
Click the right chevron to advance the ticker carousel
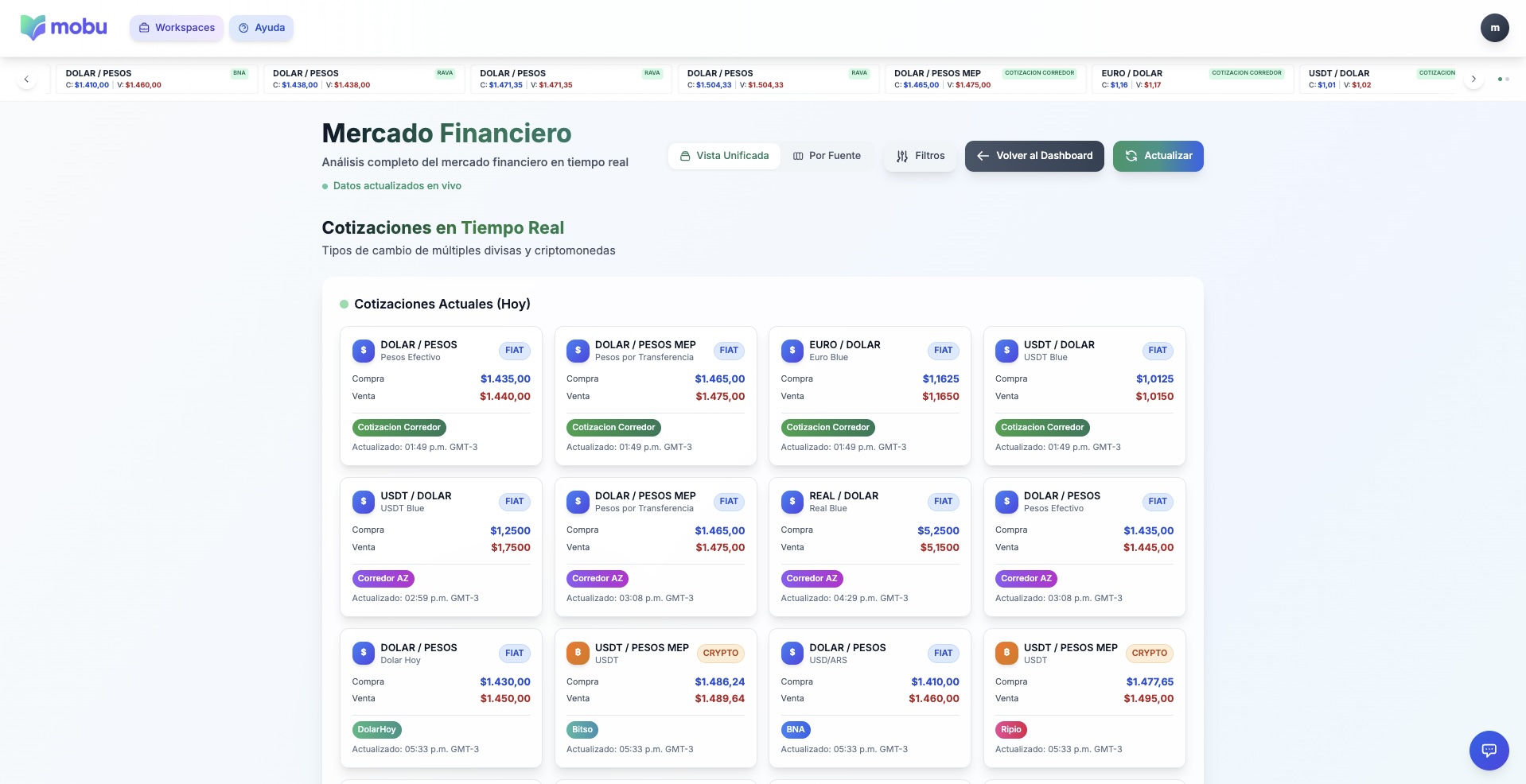(1473, 79)
